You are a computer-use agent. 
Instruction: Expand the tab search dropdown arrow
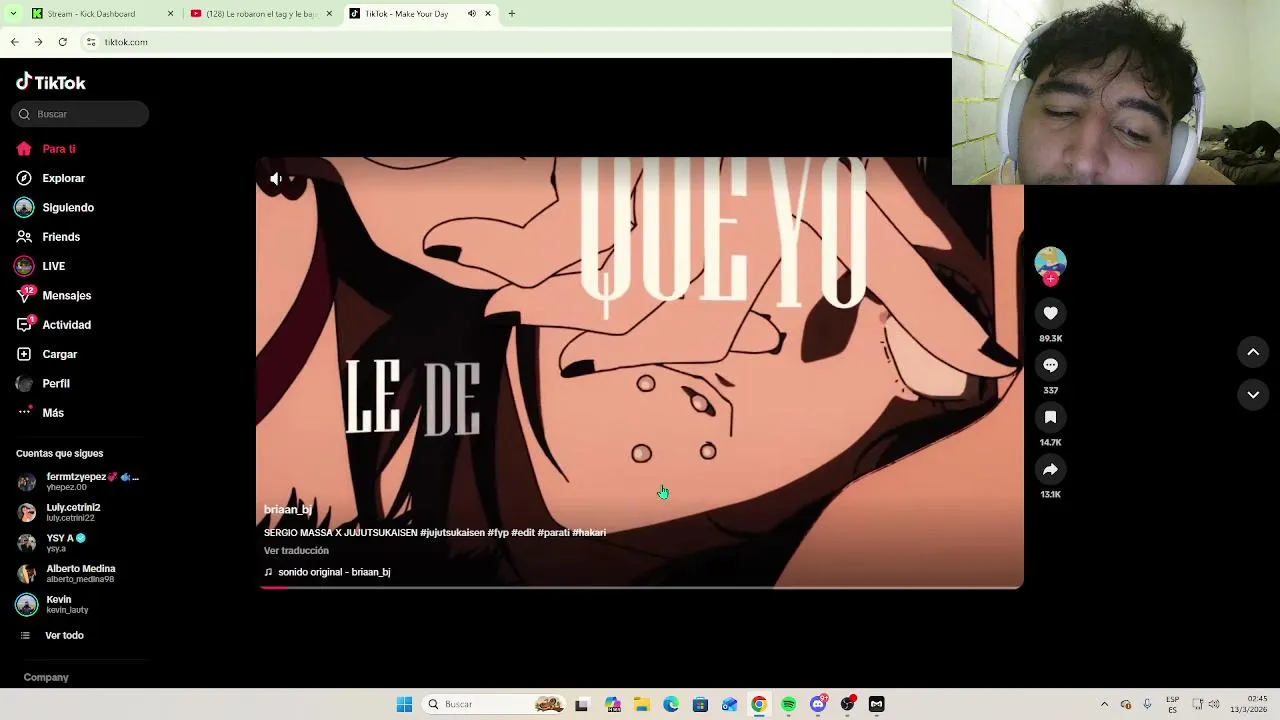(12, 14)
